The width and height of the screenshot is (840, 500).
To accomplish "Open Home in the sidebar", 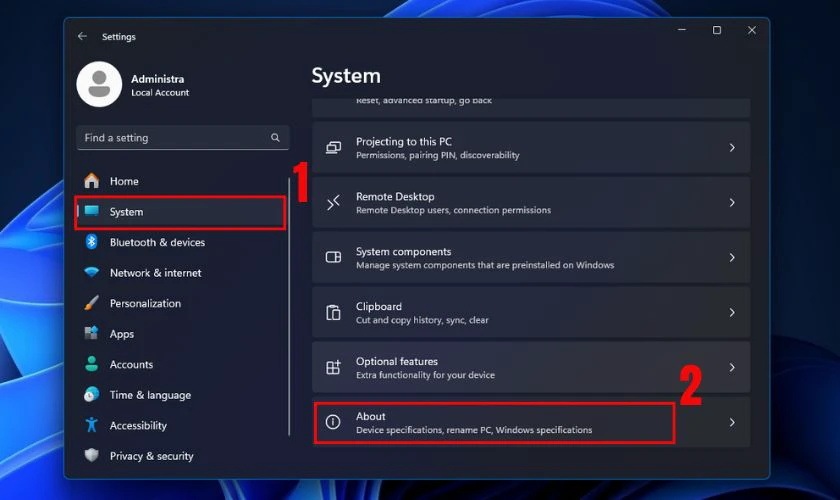I will [x=181, y=181].
